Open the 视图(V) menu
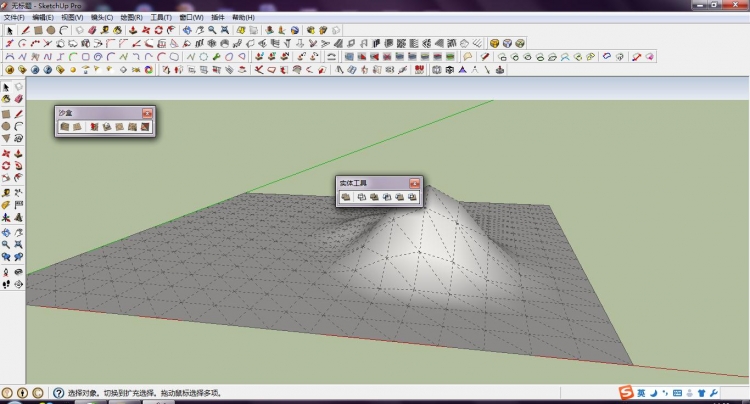The width and height of the screenshot is (750, 404). (72, 18)
